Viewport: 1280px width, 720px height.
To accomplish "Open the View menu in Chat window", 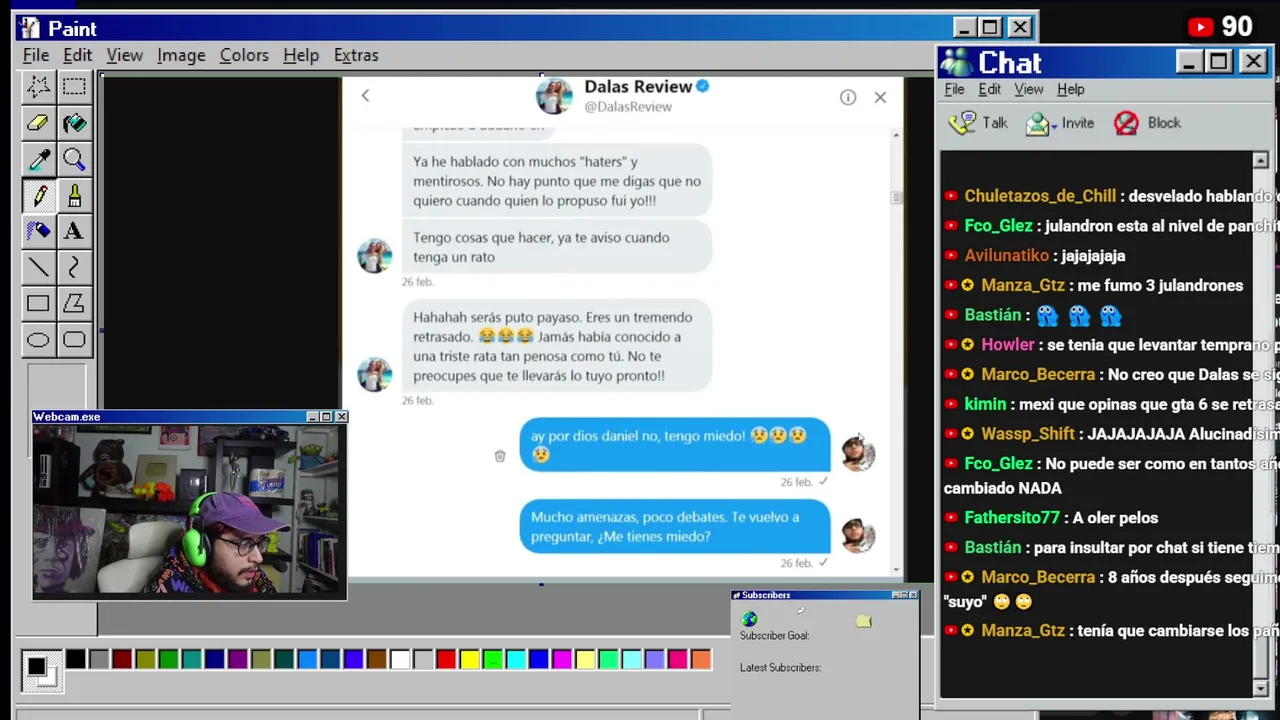I will [1028, 89].
